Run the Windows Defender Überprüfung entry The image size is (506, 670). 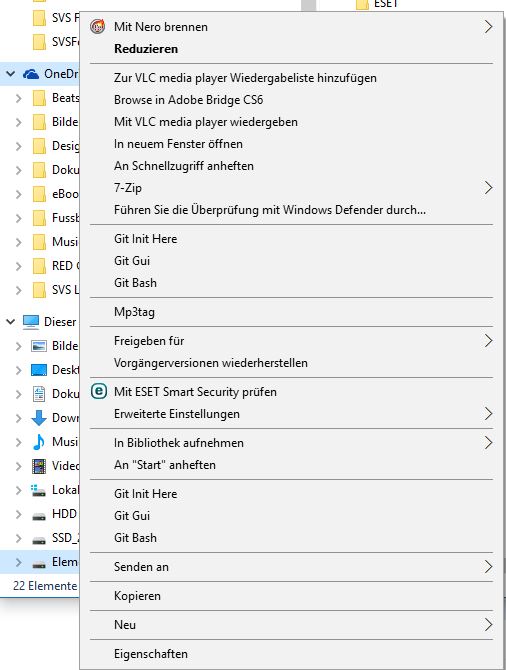click(291, 210)
